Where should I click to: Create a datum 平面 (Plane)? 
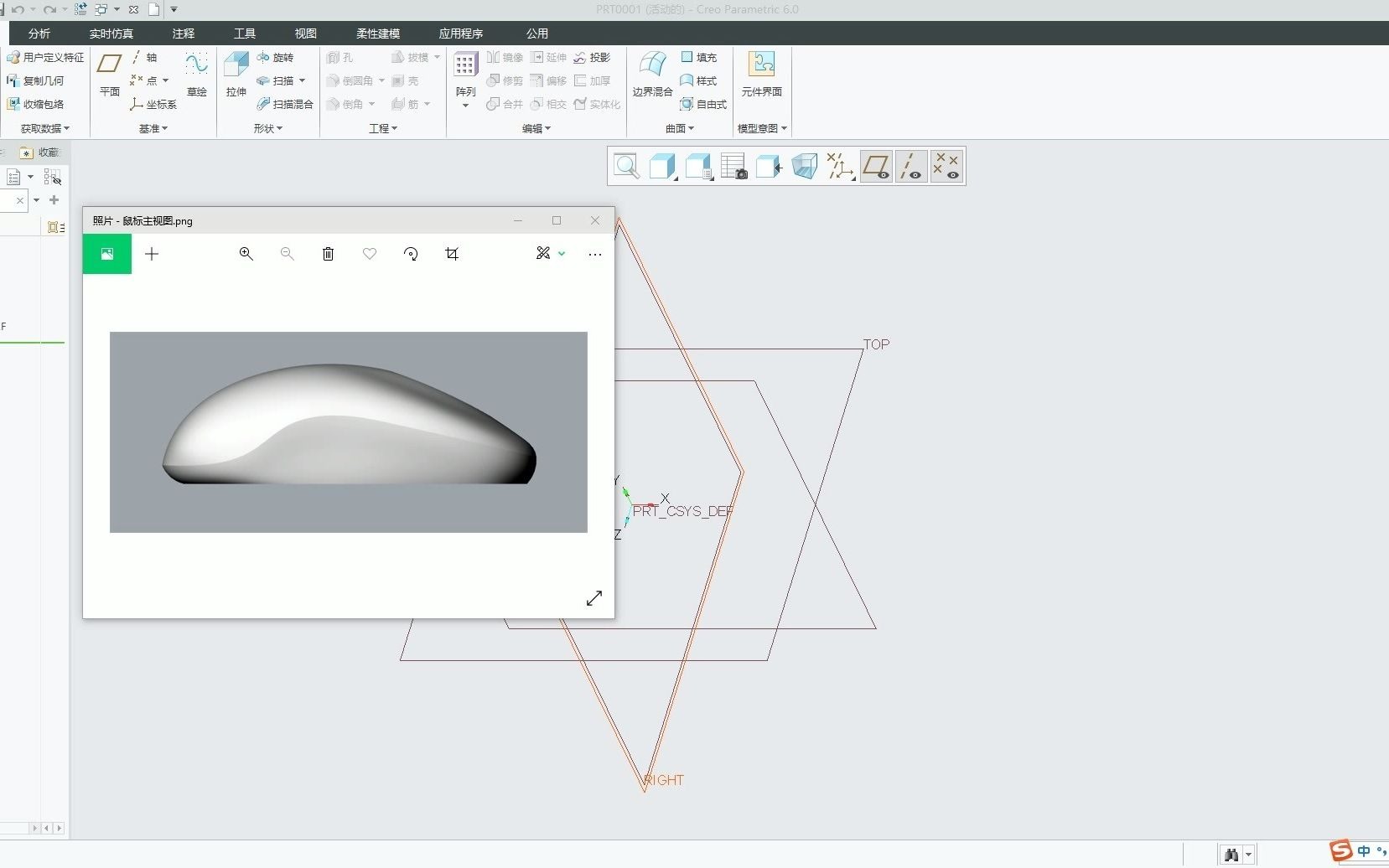point(110,72)
